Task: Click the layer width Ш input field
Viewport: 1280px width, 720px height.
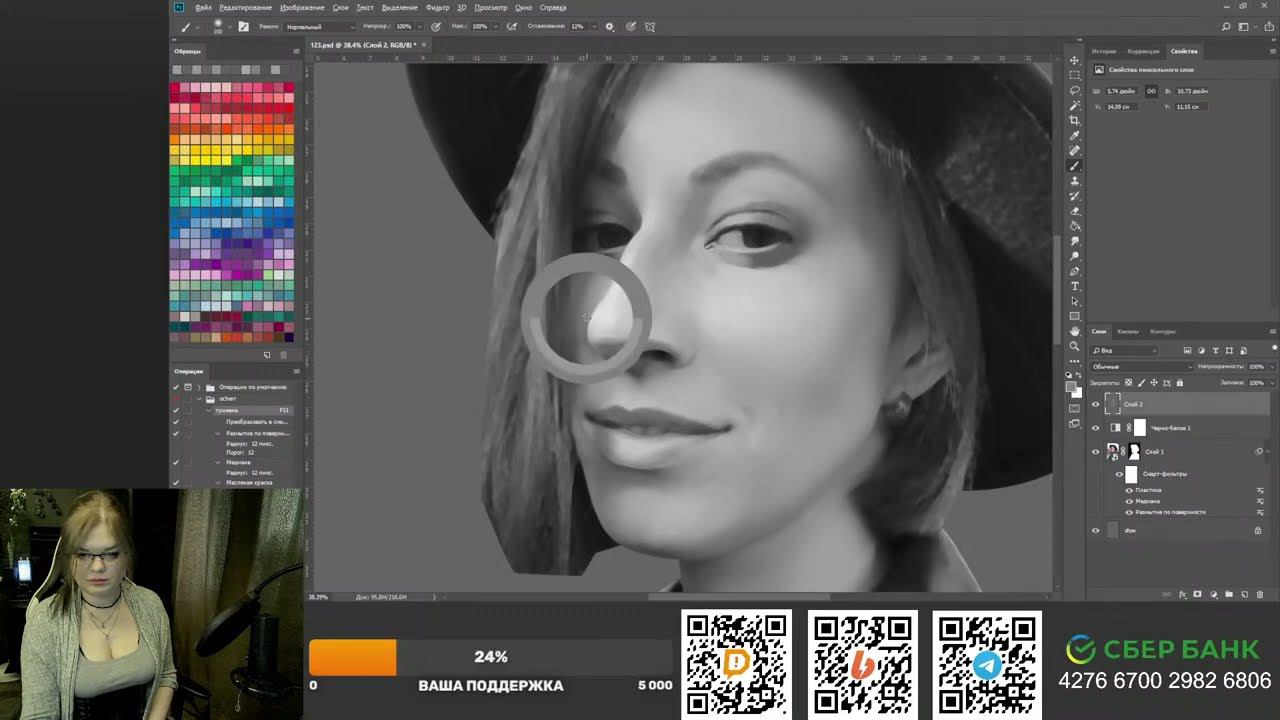Action: pos(1122,91)
